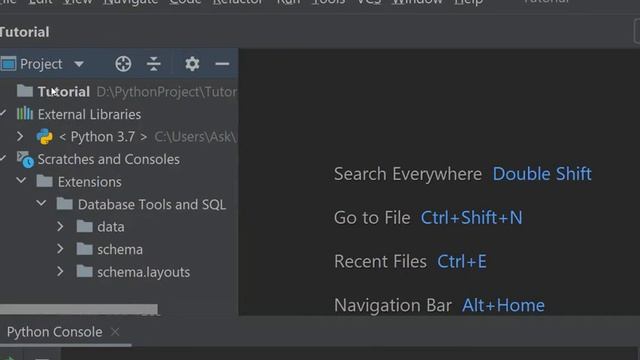Click the Tutorial breadcrumb in navigation bar
The height and width of the screenshot is (360, 640).
point(24,32)
